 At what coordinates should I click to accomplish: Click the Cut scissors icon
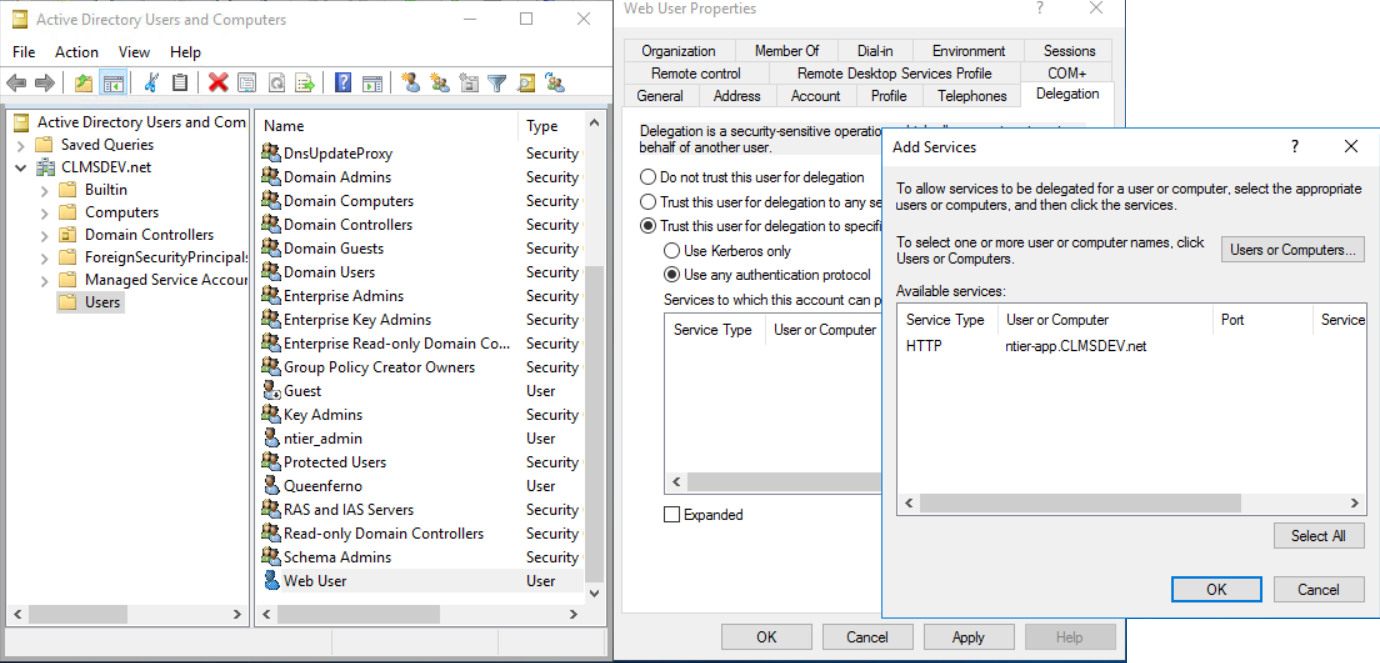pos(151,83)
